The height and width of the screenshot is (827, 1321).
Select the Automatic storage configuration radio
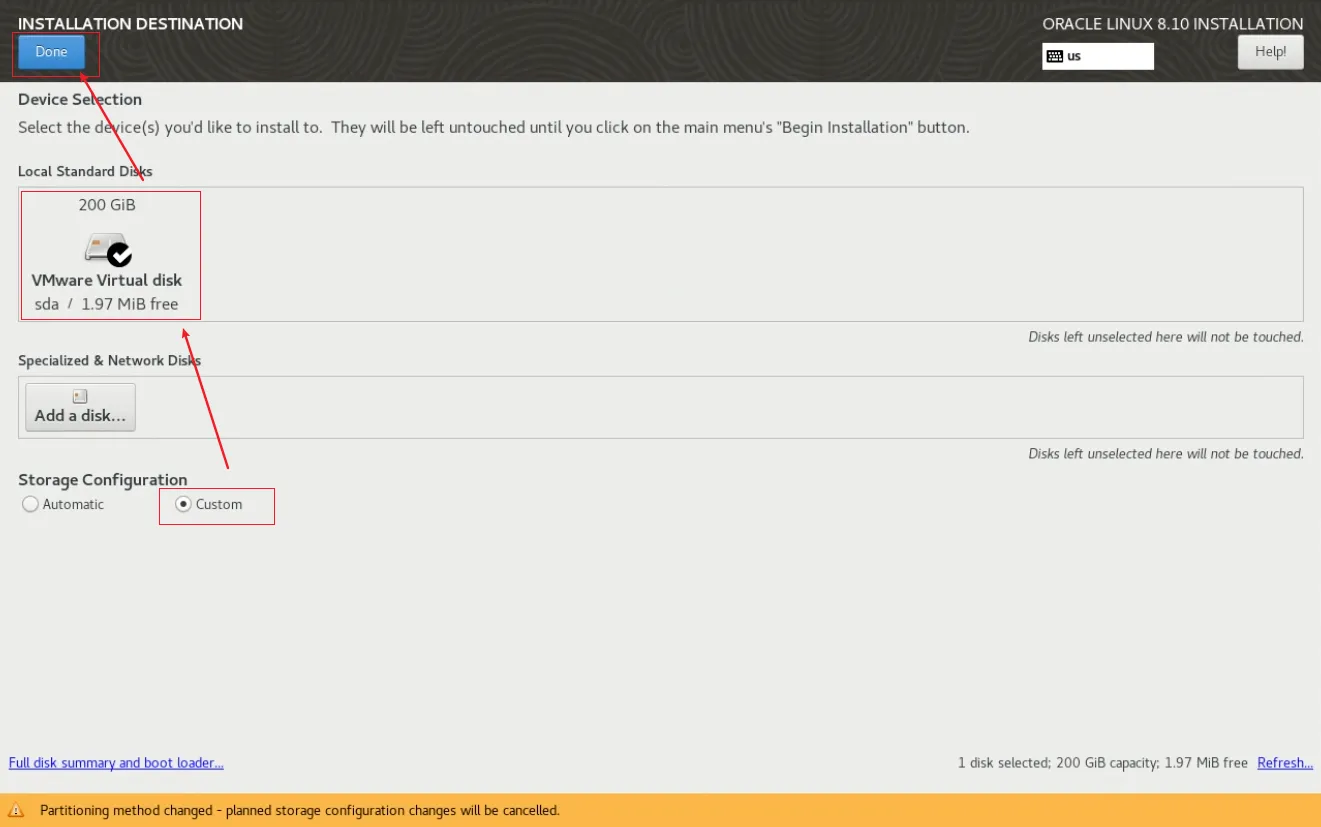pyautogui.click(x=30, y=505)
